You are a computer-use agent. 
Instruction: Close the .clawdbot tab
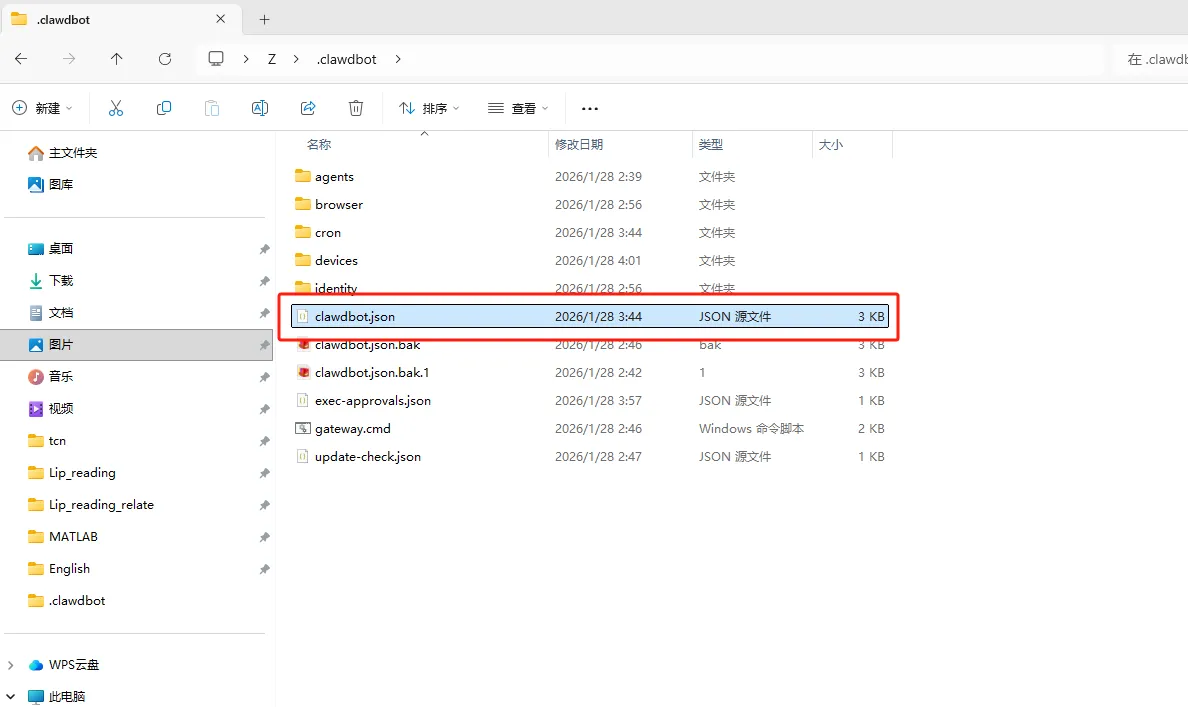[x=220, y=19]
